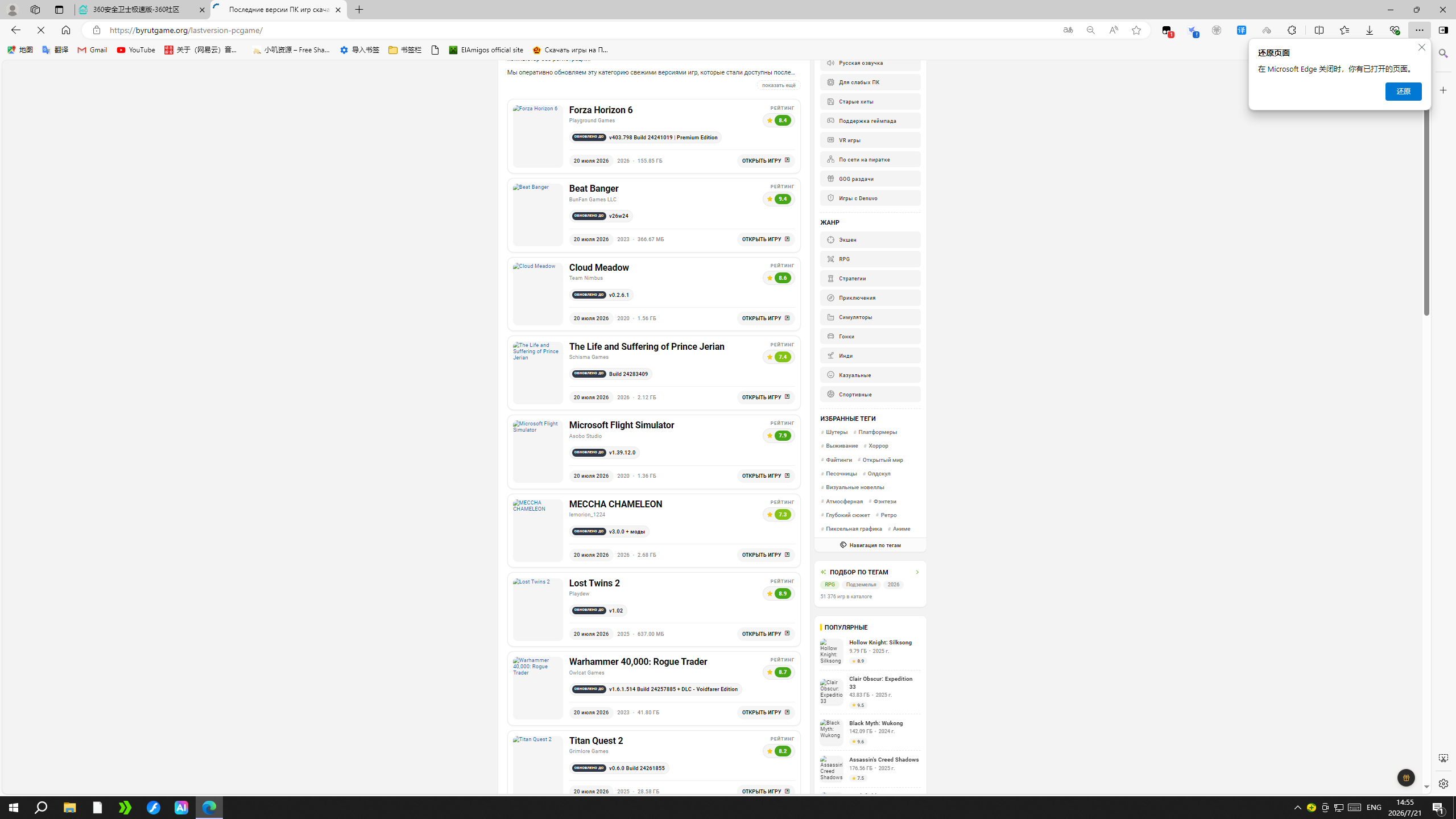Open Settings and more ellipsis menu
Viewport: 1456px width, 819px height.
tap(1419, 30)
